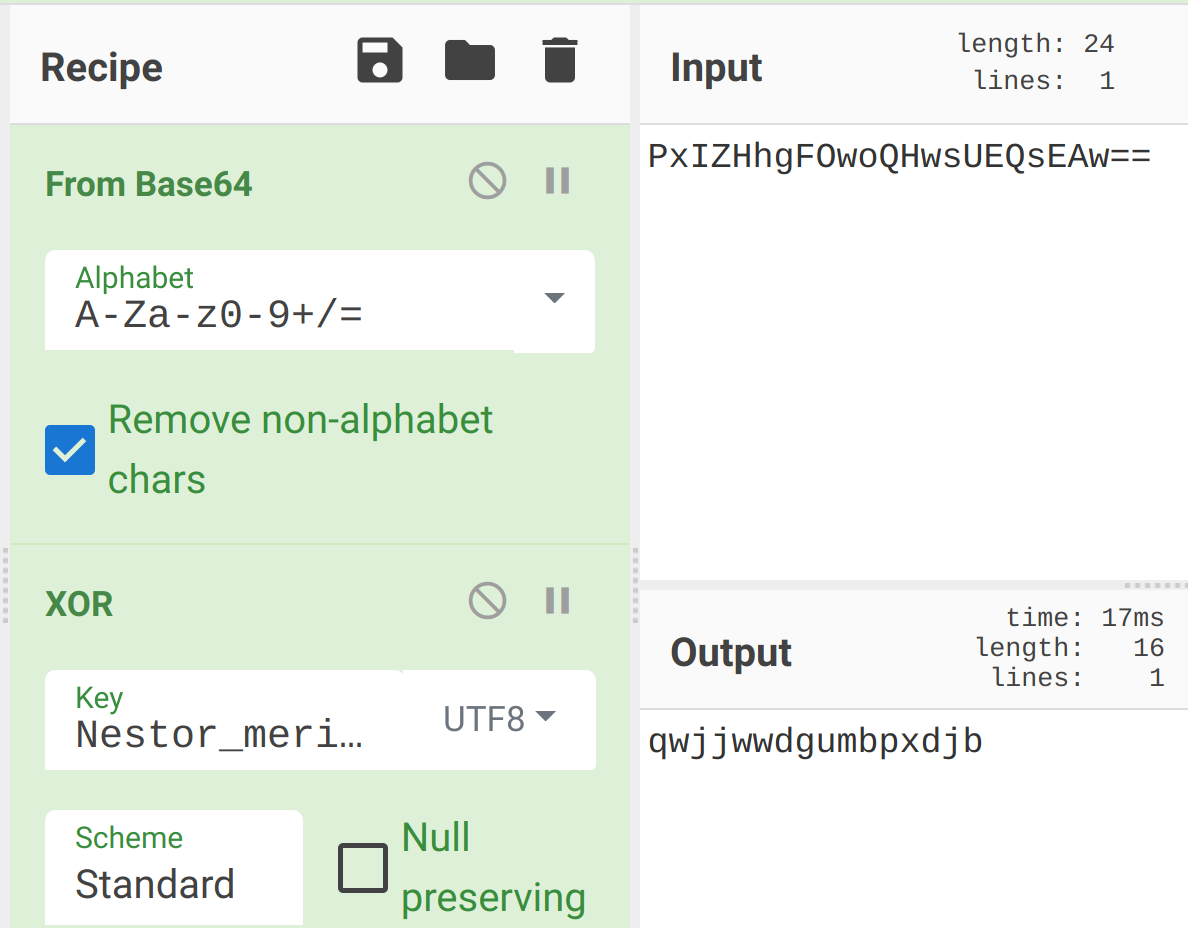Open the Scheme dropdown set to Standard

click(x=174, y=867)
